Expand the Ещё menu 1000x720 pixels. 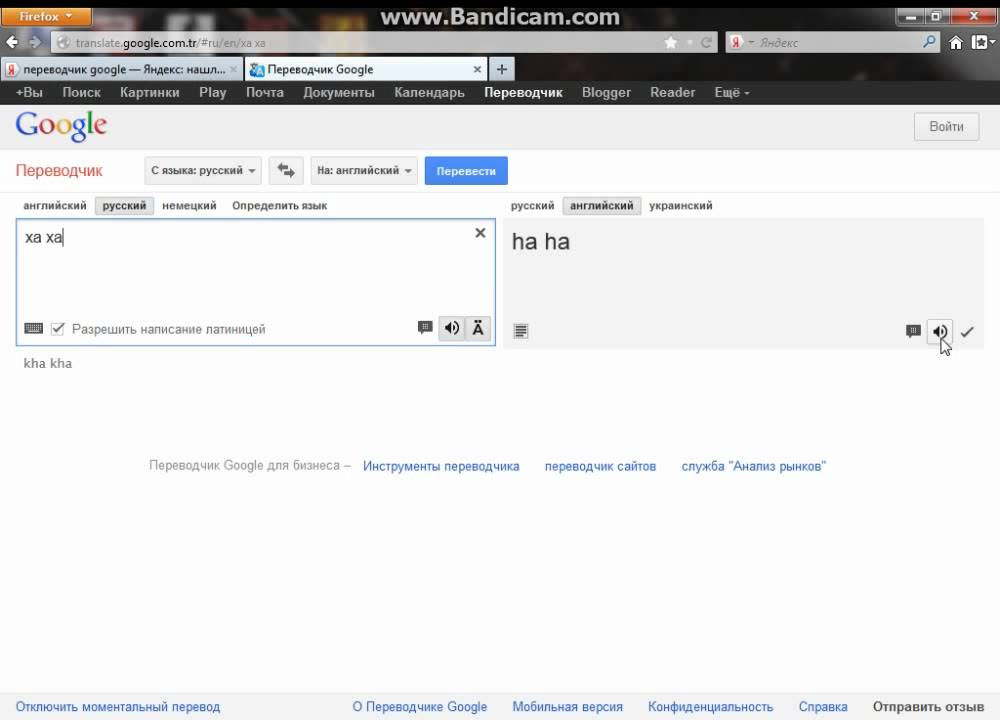(x=732, y=92)
